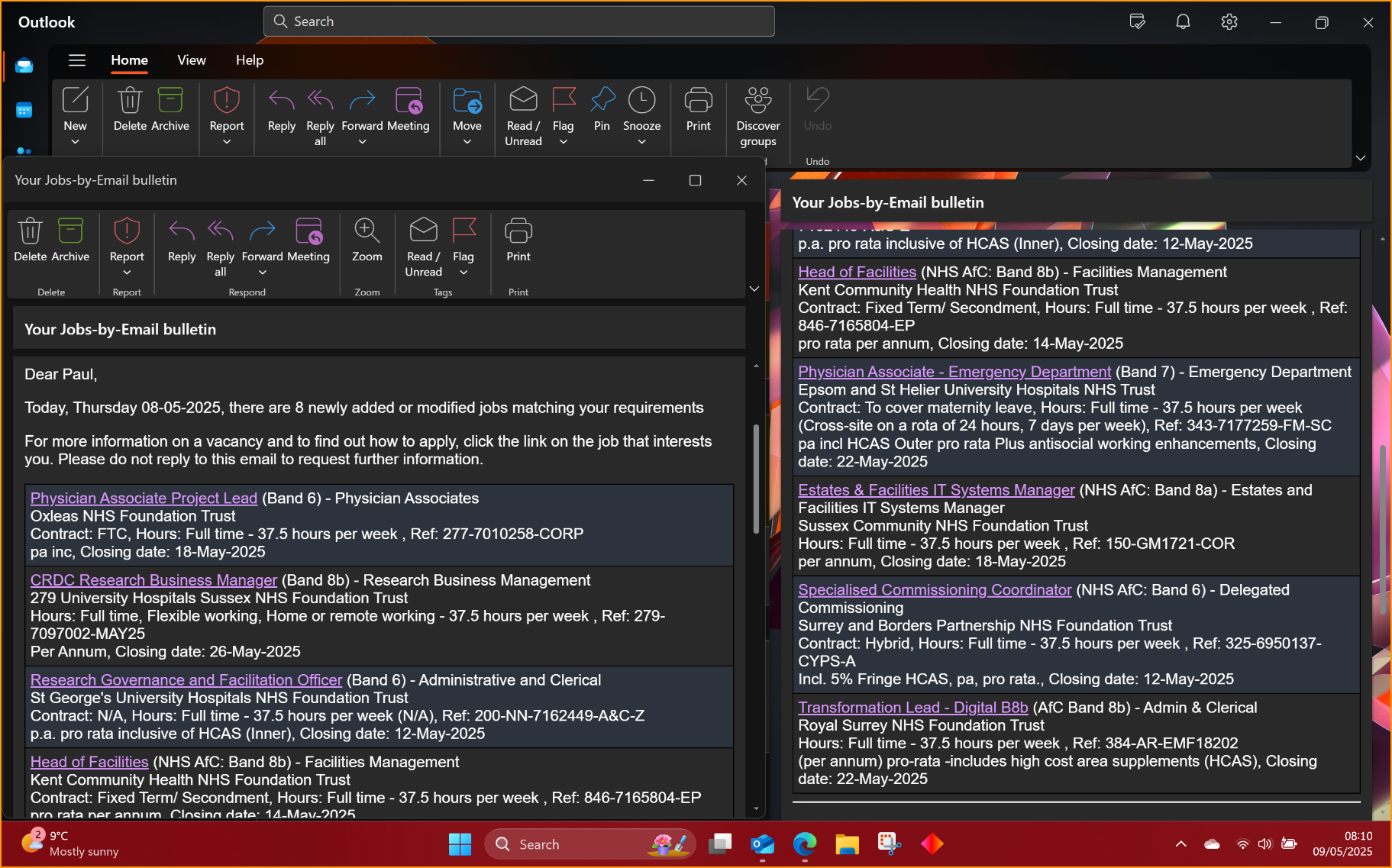
Task: Expand Move dropdown arrow
Action: 467,142
